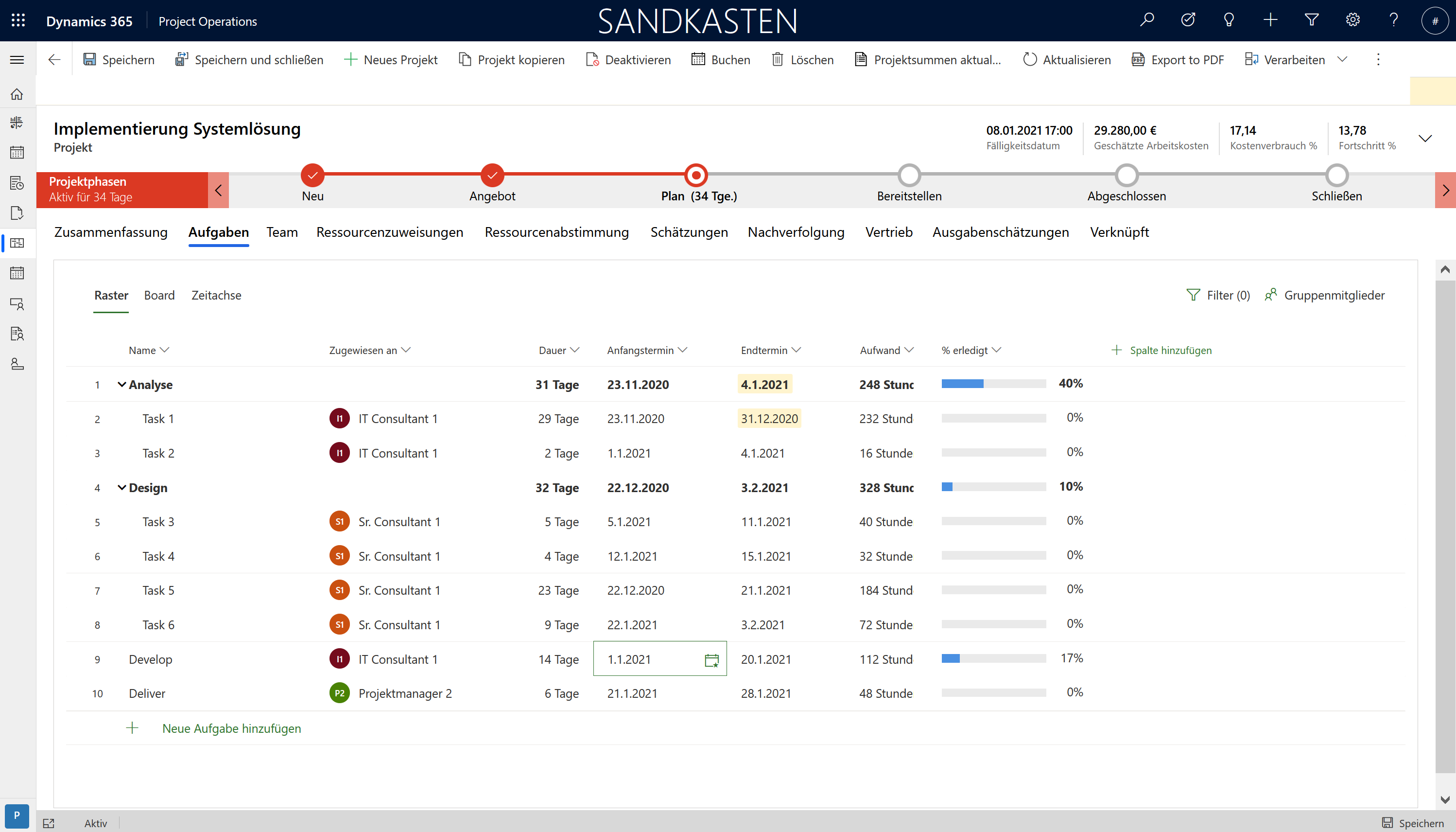The height and width of the screenshot is (832, 1456).
Task: Create Neues Projekt
Action: tap(391, 59)
